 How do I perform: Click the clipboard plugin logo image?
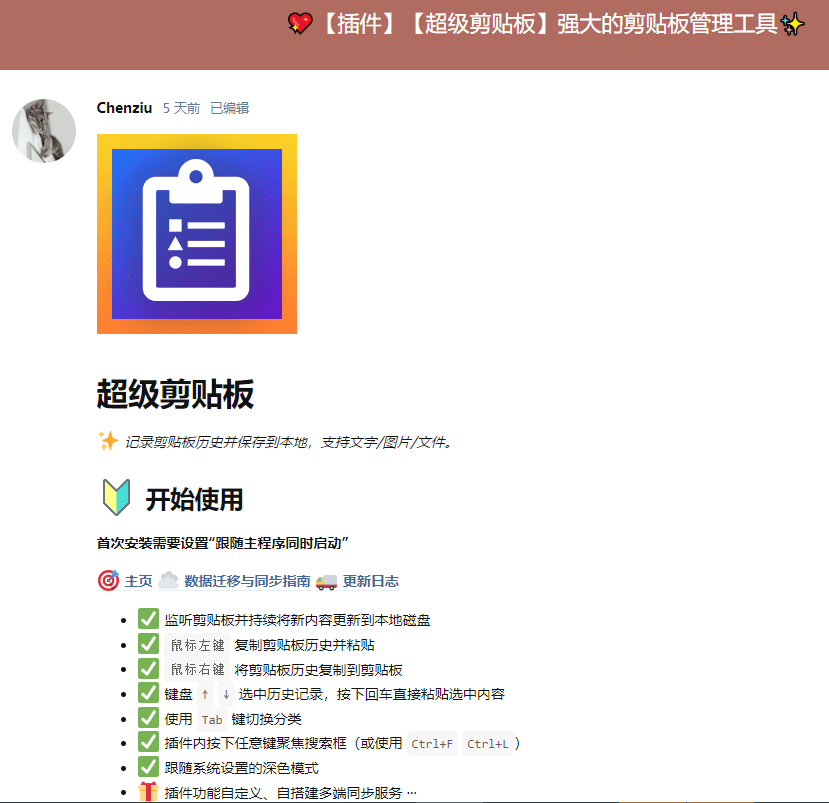197,234
